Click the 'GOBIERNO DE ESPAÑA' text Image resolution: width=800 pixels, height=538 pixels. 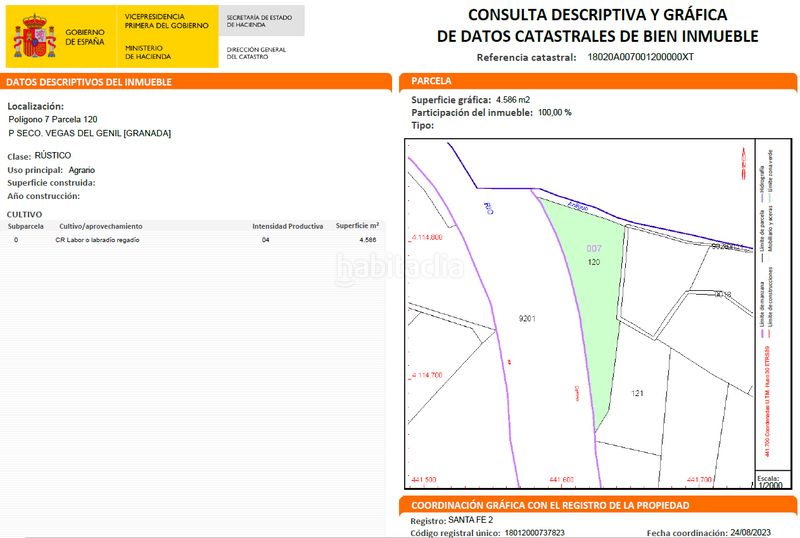[85, 37]
